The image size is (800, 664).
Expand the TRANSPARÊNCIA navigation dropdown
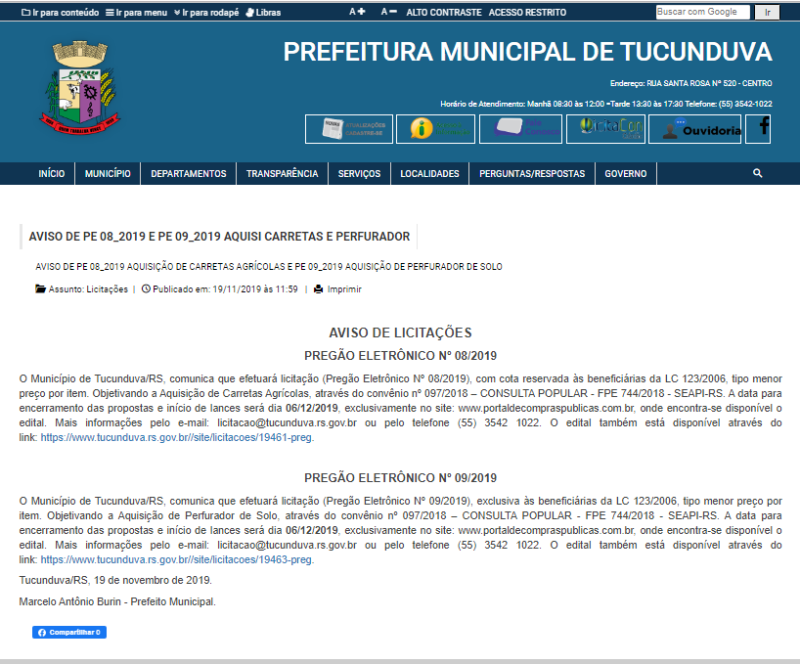pos(281,172)
